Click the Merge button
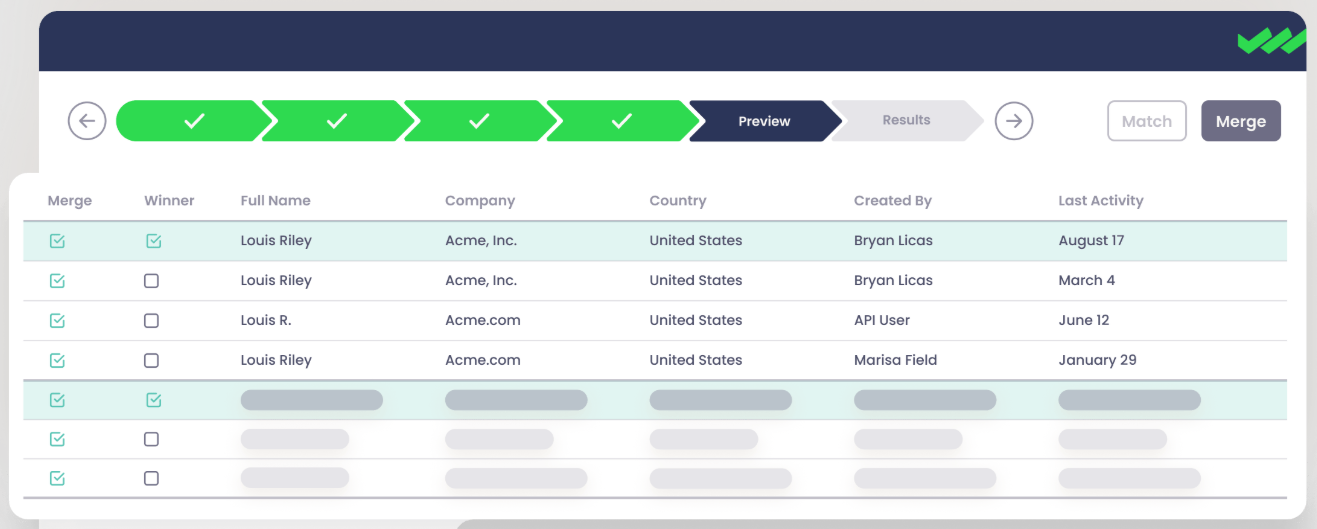 pos(1241,121)
